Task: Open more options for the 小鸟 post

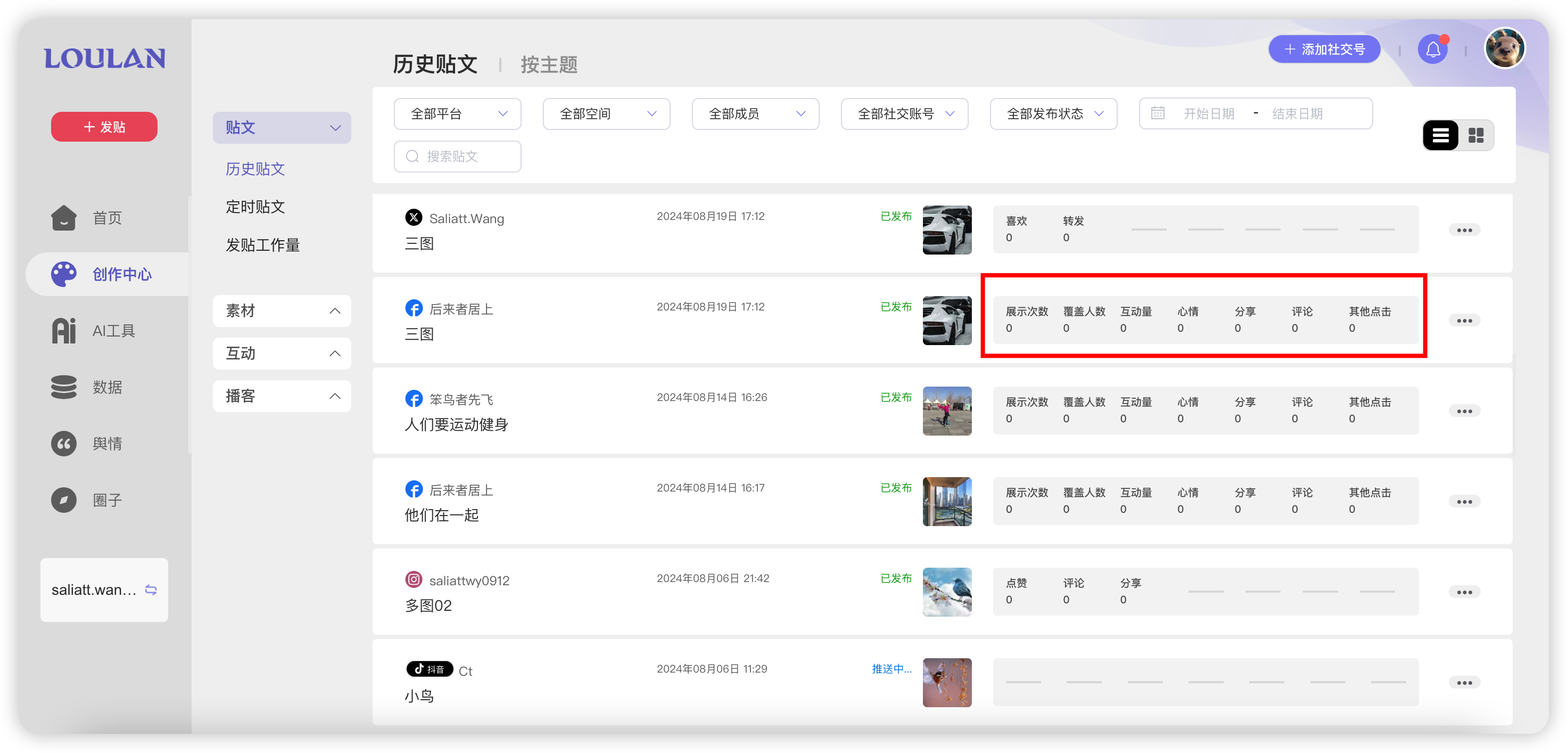Action: click(1465, 682)
